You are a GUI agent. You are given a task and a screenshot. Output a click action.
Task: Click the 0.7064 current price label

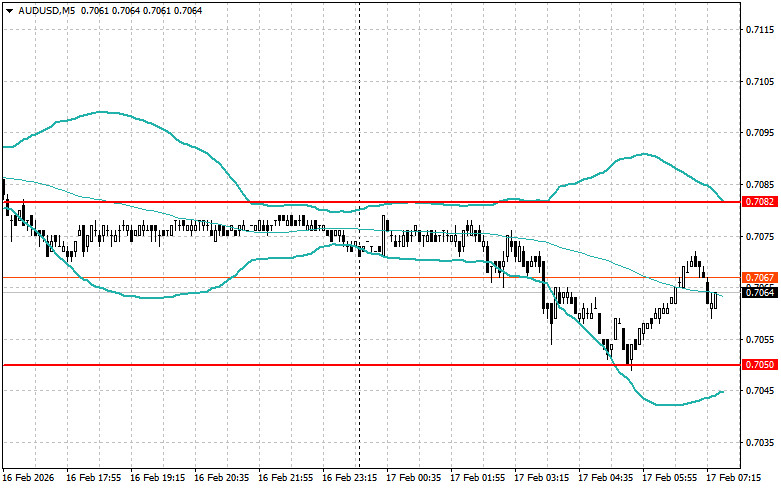760,292
